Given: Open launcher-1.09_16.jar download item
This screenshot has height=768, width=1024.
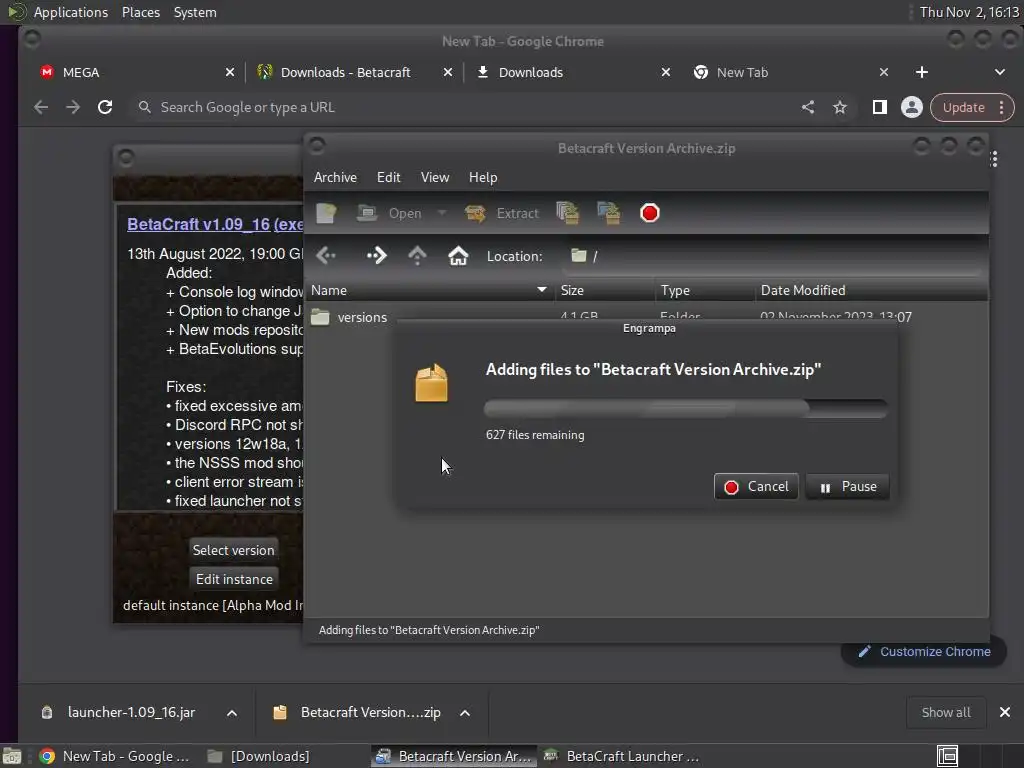Looking at the screenshot, I should [131, 712].
